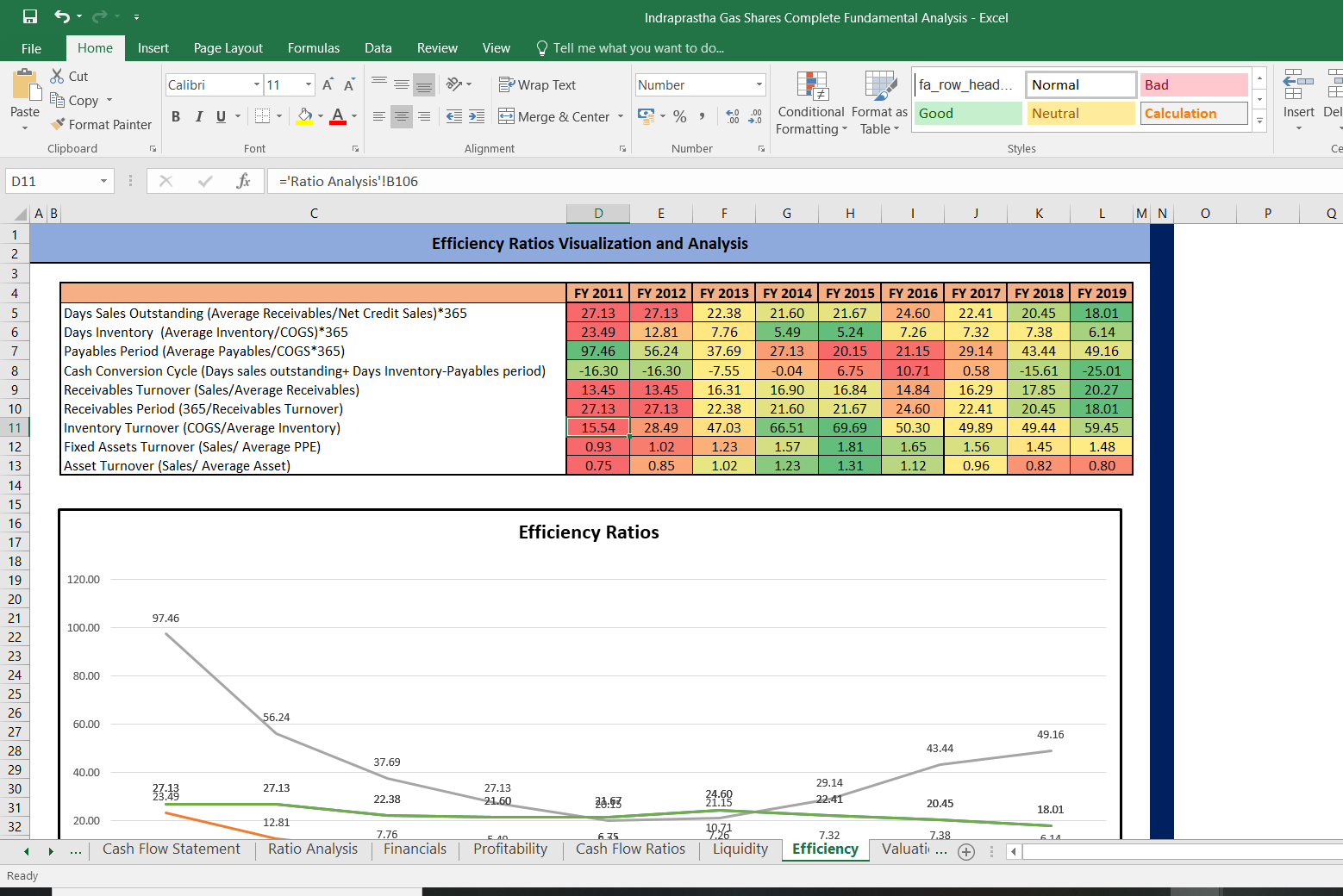Open the Calibri font name dropdown
This screenshot has height=896, width=1343.
point(257,84)
